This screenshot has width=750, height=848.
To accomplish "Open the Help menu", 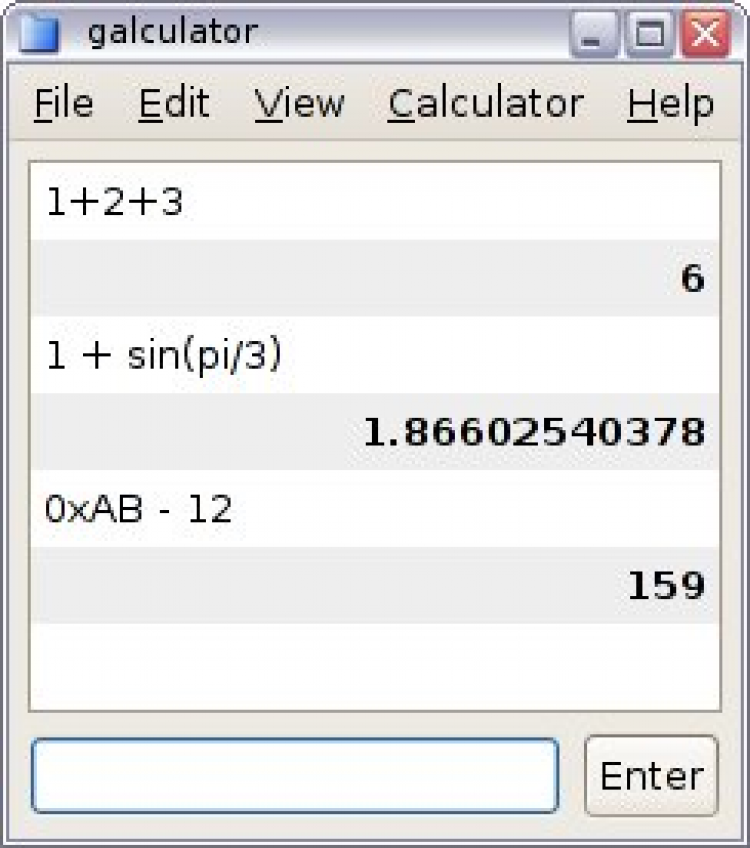I will (x=670, y=103).
